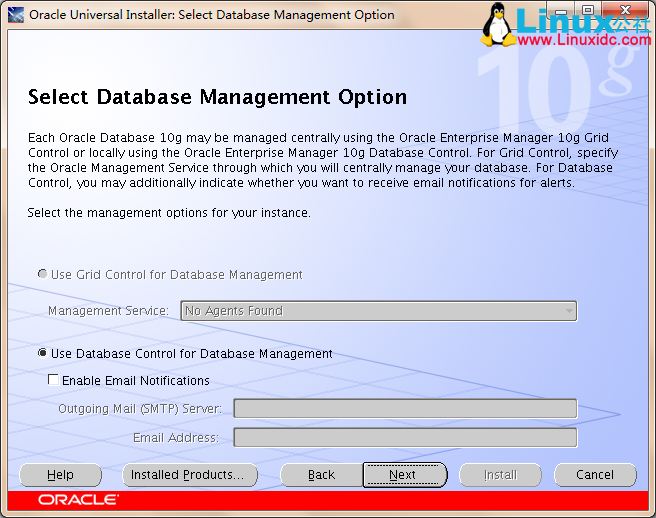Open the Help button
656x518 pixels.
[61, 475]
